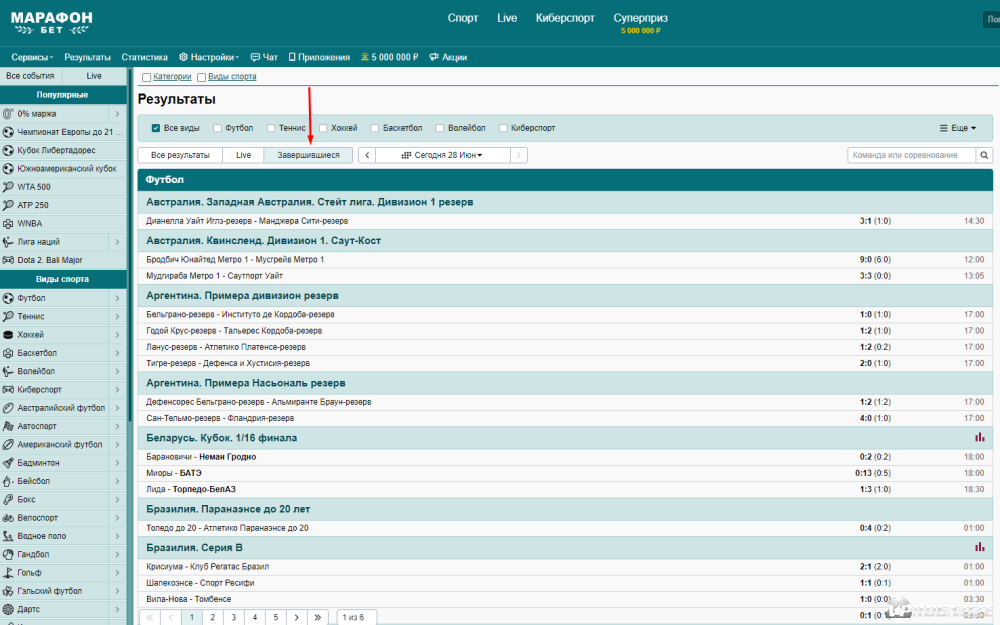The image size is (1000, 625).
Task: Open the date picker Сегодня 28 Июн
Action: [x=442, y=155]
